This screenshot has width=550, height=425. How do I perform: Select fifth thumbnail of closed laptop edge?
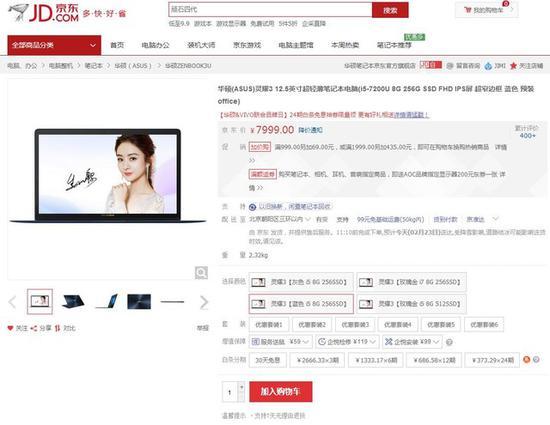172,302
